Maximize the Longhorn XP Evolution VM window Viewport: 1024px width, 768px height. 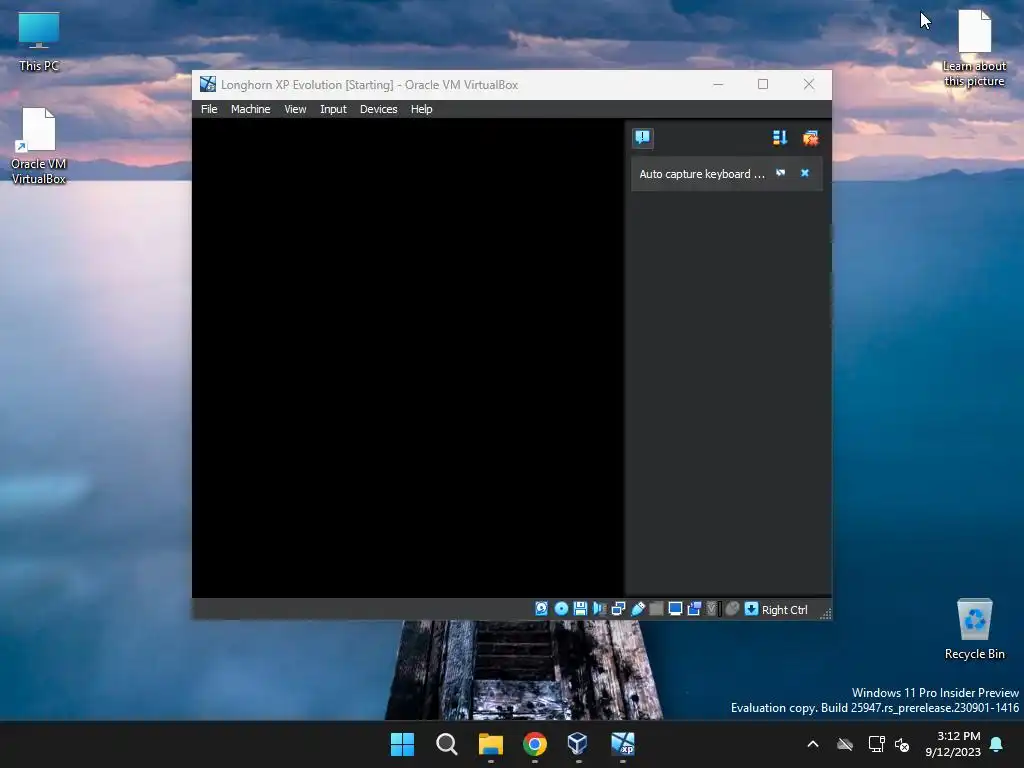(763, 84)
